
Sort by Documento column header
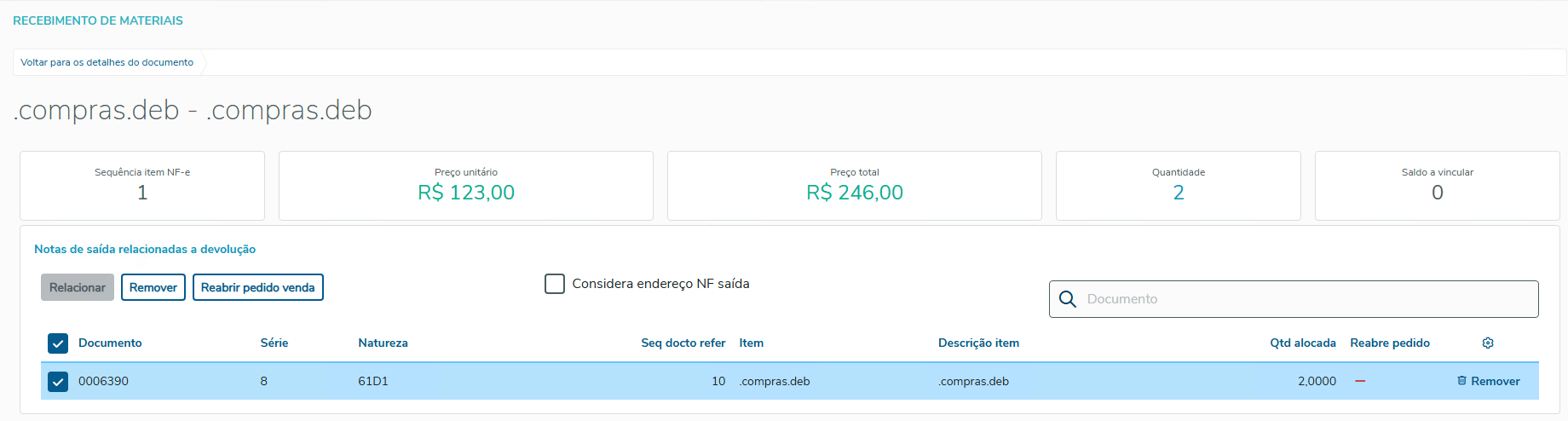click(110, 343)
